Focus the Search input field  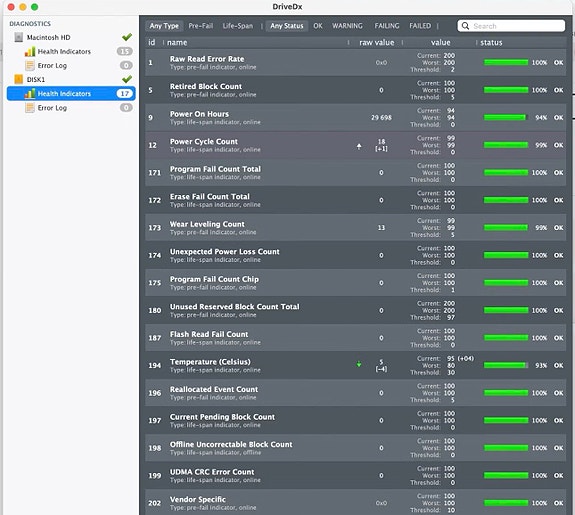pos(511,26)
